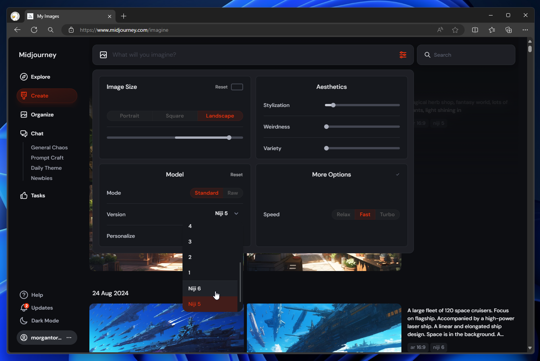Open the Newbies chat room

pyautogui.click(x=41, y=178)
